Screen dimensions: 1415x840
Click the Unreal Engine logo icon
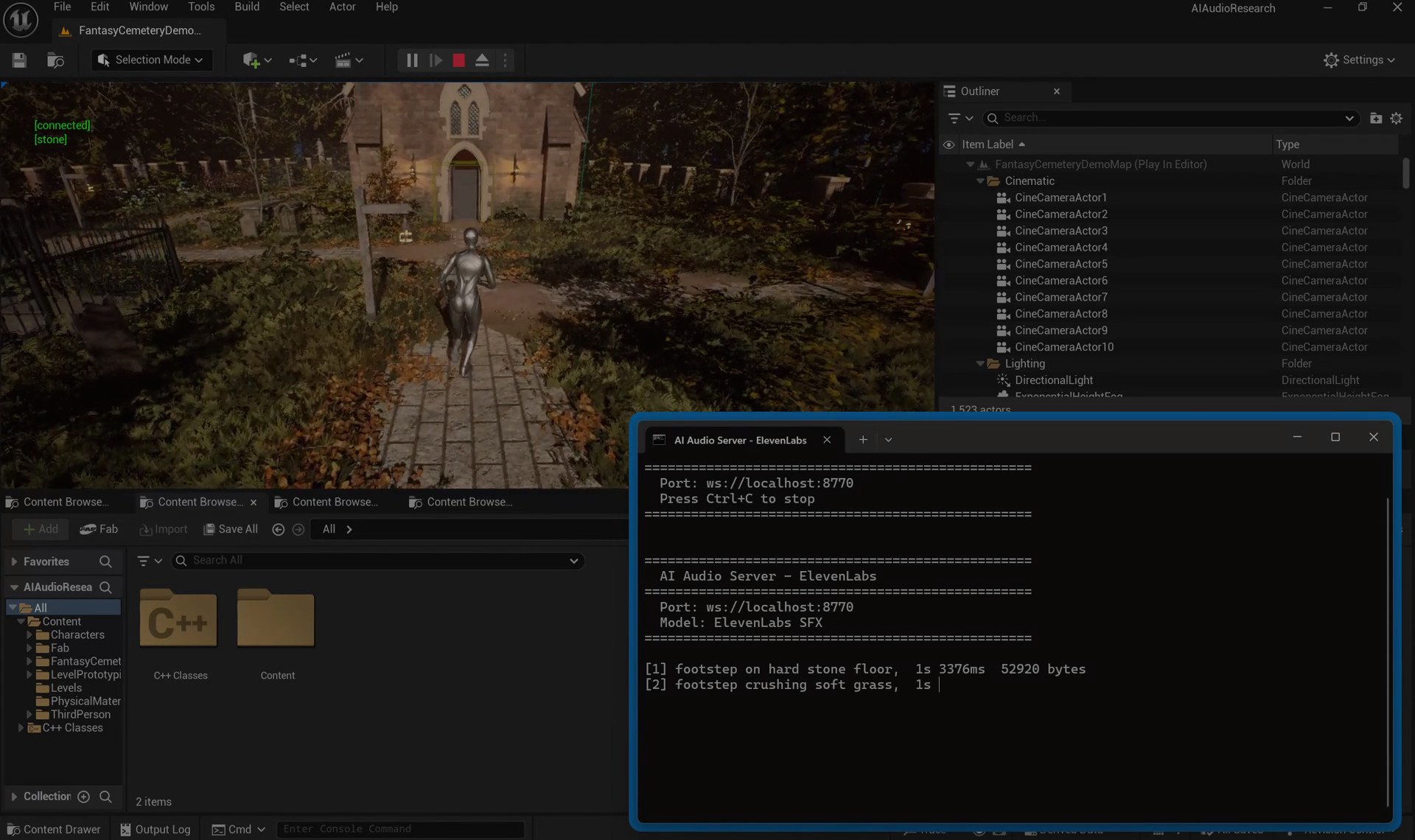(x=21, y=20)
